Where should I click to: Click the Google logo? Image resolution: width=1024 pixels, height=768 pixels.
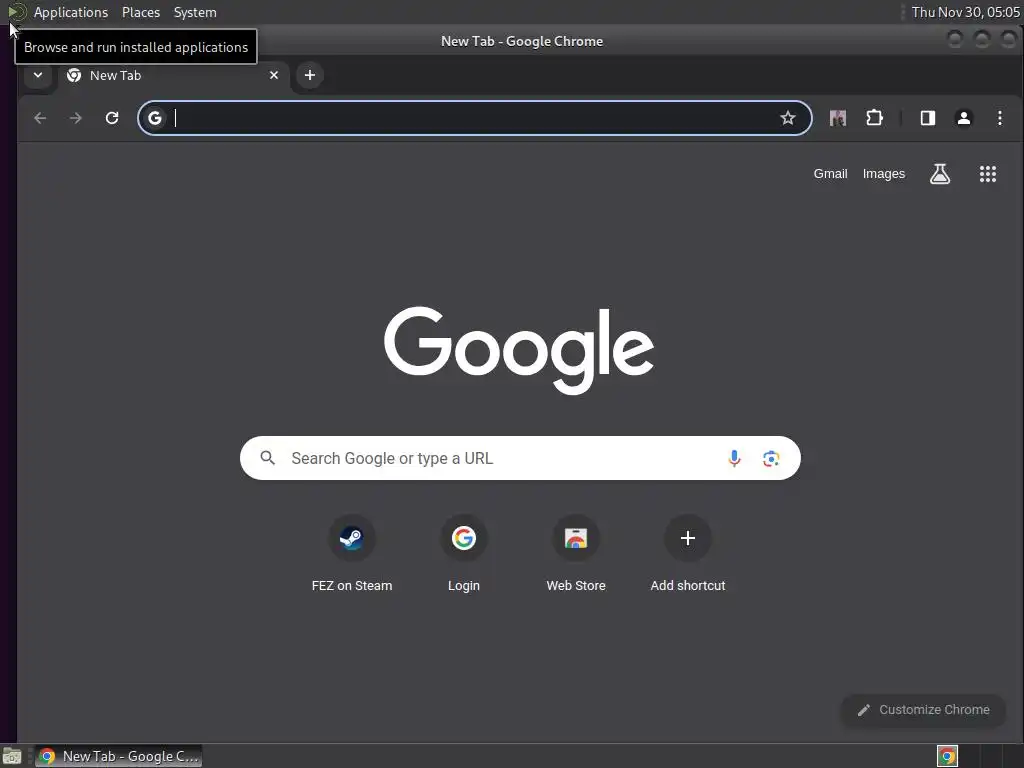point(519,350)
